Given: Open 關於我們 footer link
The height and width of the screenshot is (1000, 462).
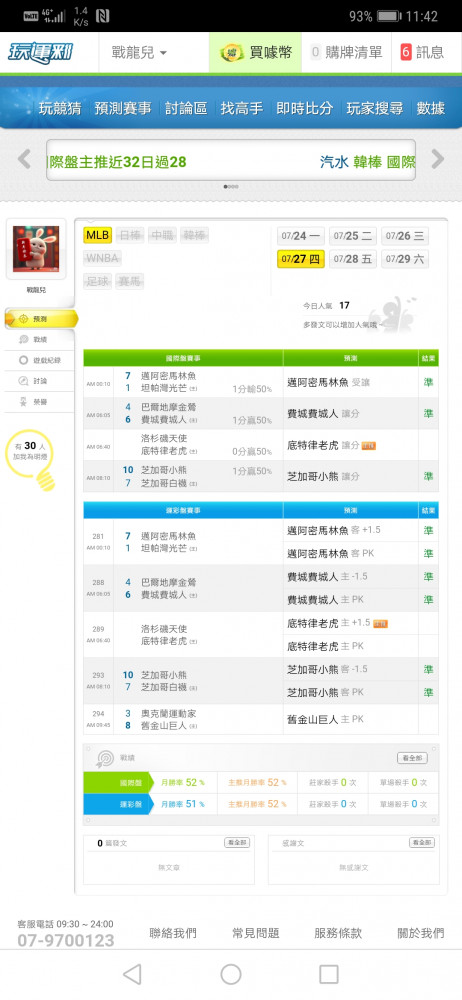Looking at the screenshot, I should 421,933.
